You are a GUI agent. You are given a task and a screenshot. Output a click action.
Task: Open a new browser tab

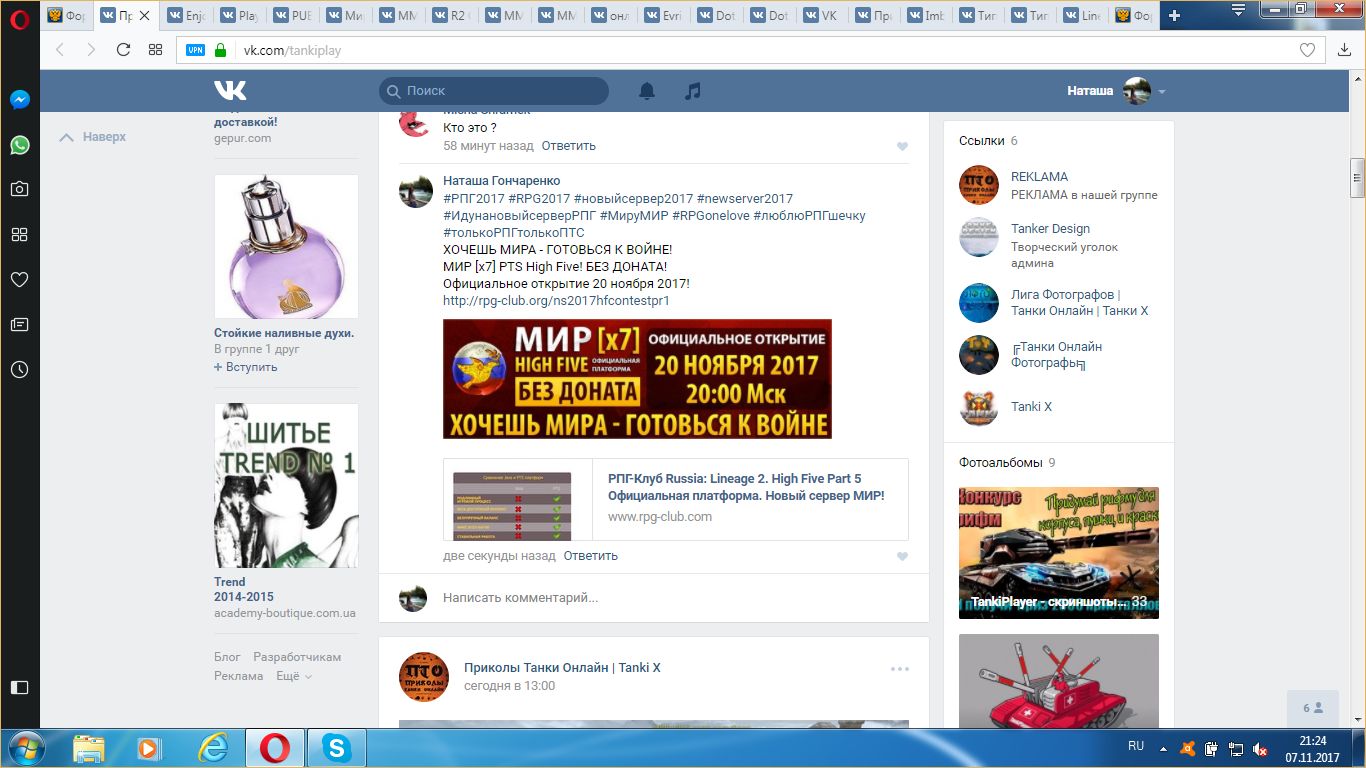(x=1174, y=15)
